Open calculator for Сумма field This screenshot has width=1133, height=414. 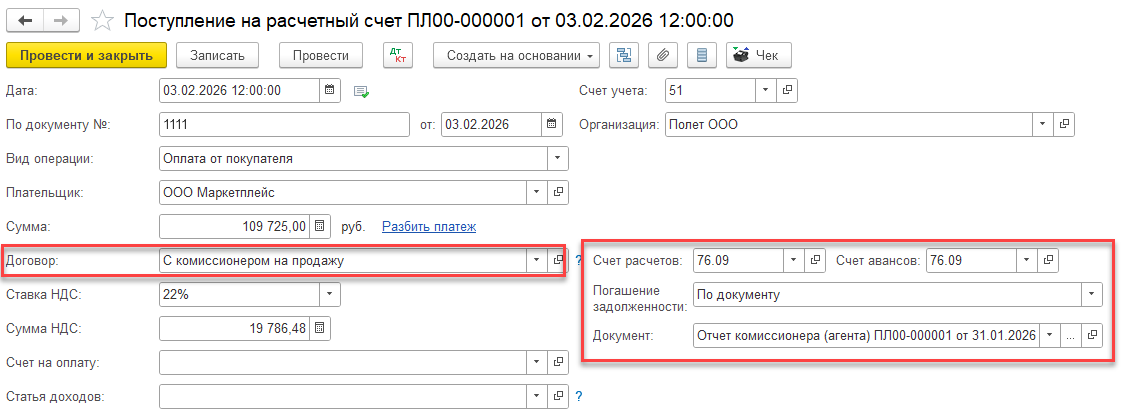pyautogui.click(x=320, y=227)
